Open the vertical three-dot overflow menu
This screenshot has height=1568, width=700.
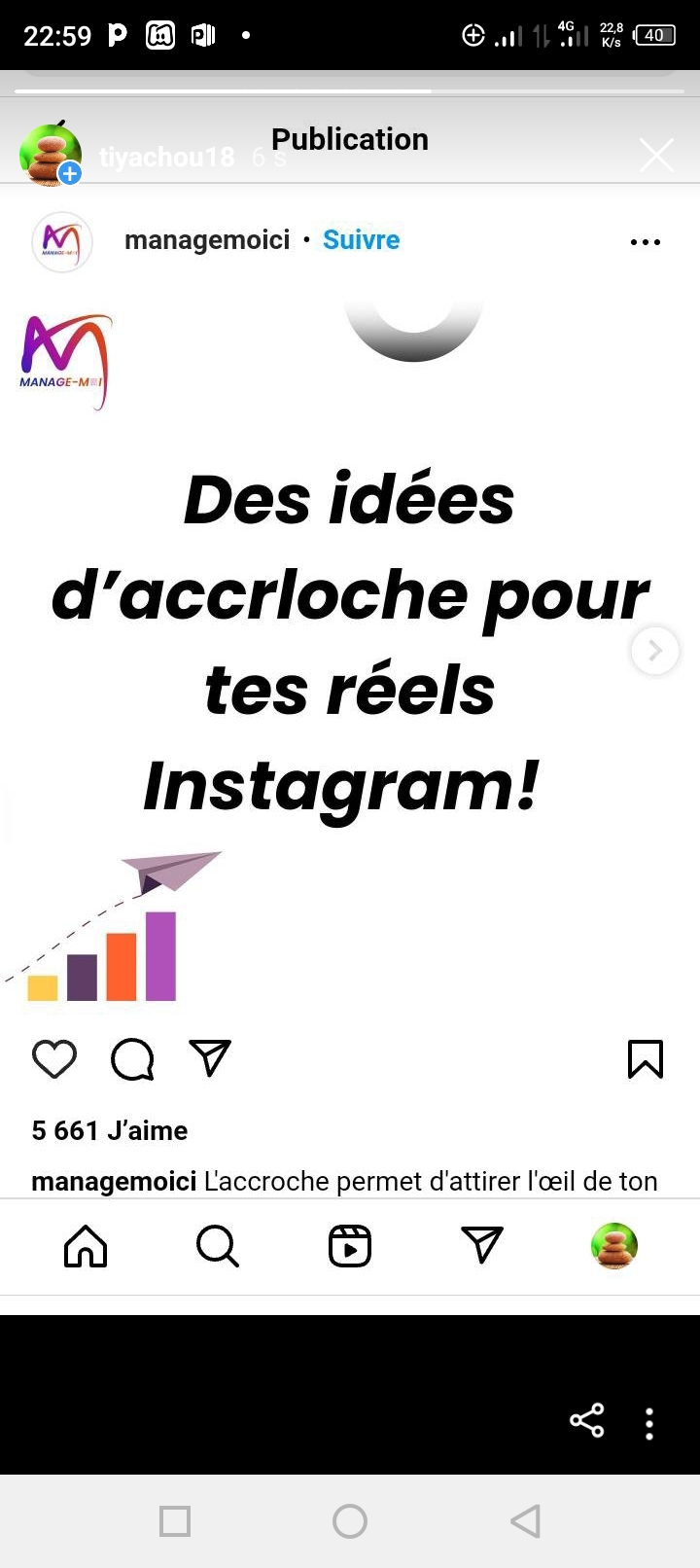649,1423
